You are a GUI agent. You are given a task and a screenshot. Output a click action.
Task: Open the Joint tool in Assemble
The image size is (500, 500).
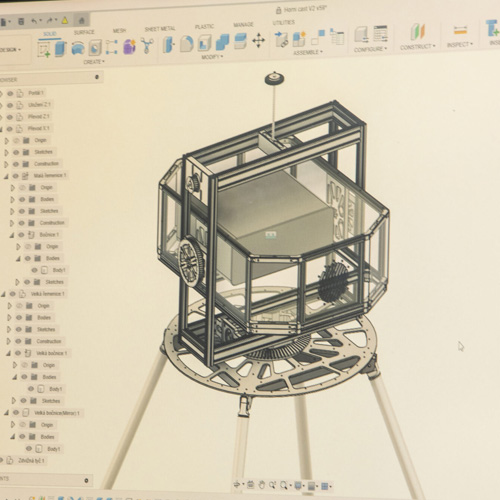click(x=282, y=40)
